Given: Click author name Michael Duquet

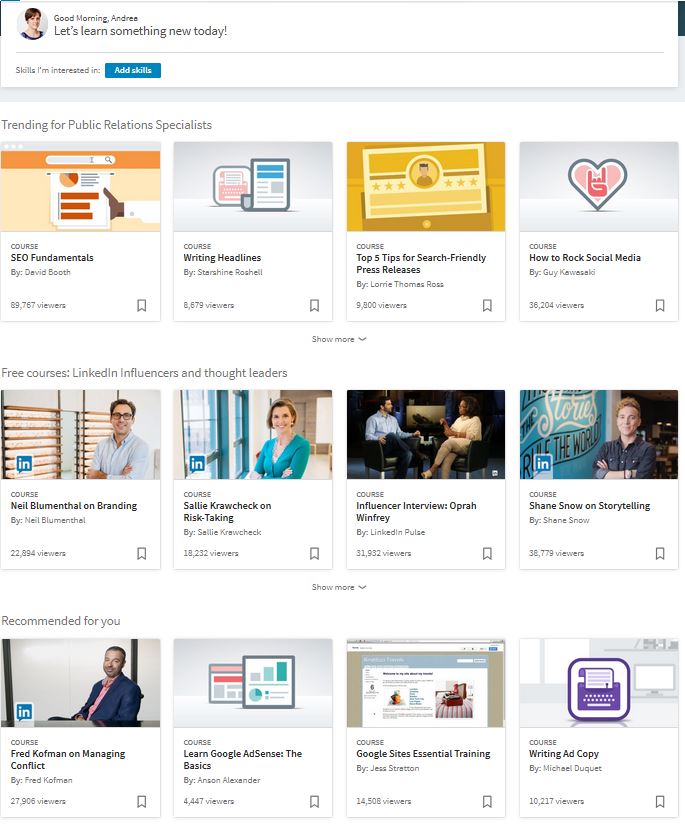Looking at the screenshot, I should [x=572, y=768].
